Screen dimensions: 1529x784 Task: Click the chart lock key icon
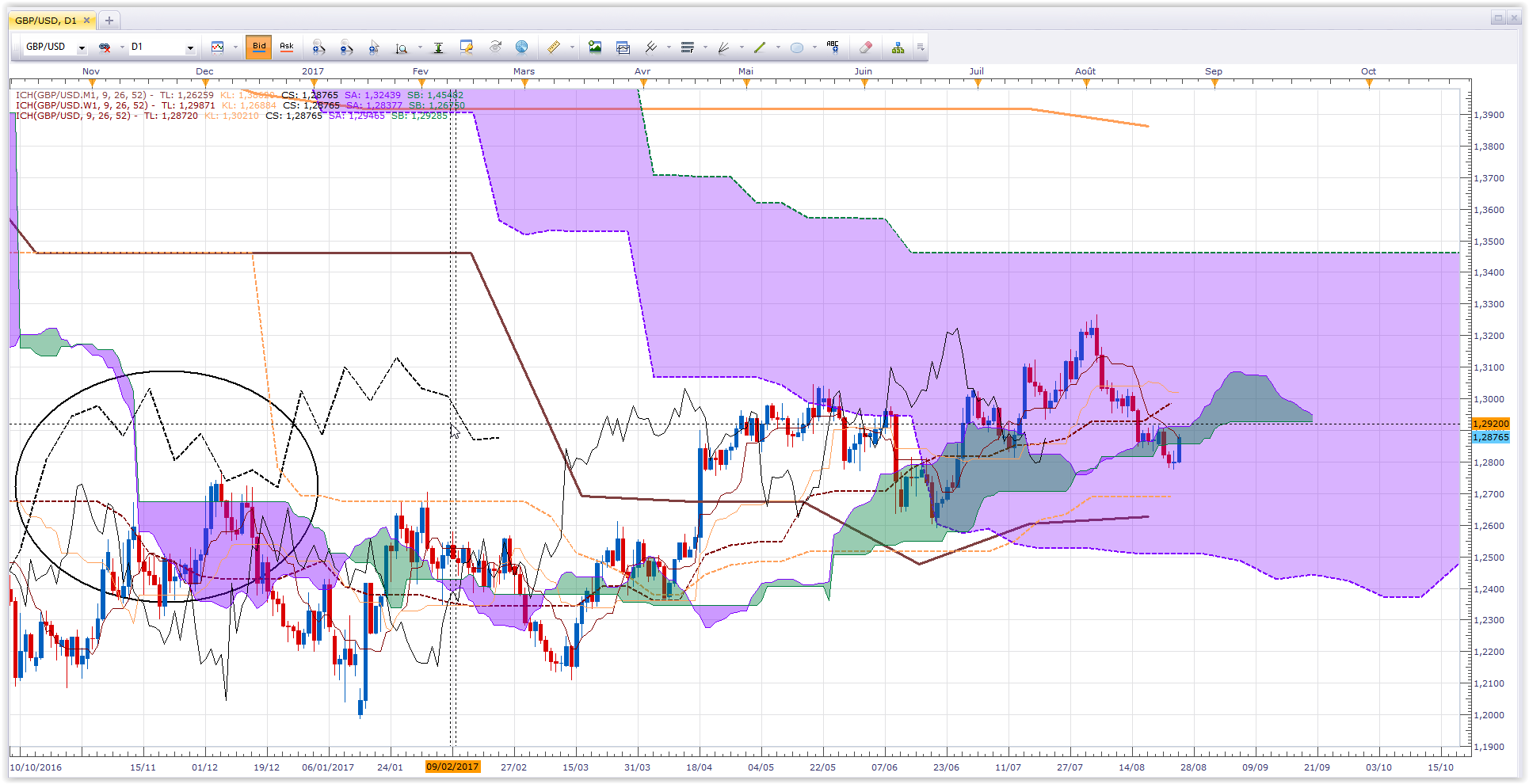point(467,48)
